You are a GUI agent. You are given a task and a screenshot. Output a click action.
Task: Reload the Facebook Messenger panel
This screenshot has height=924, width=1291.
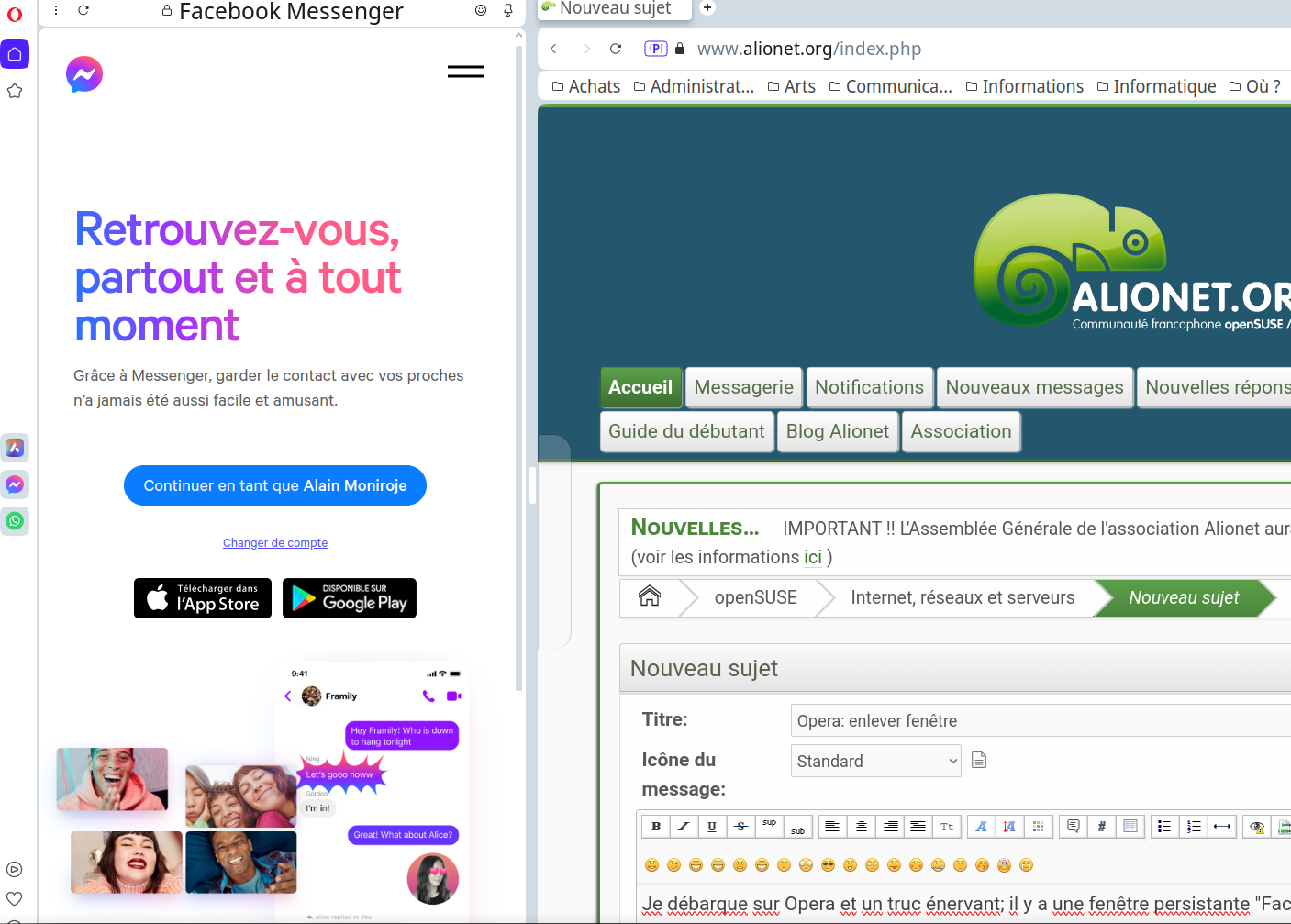83,10
